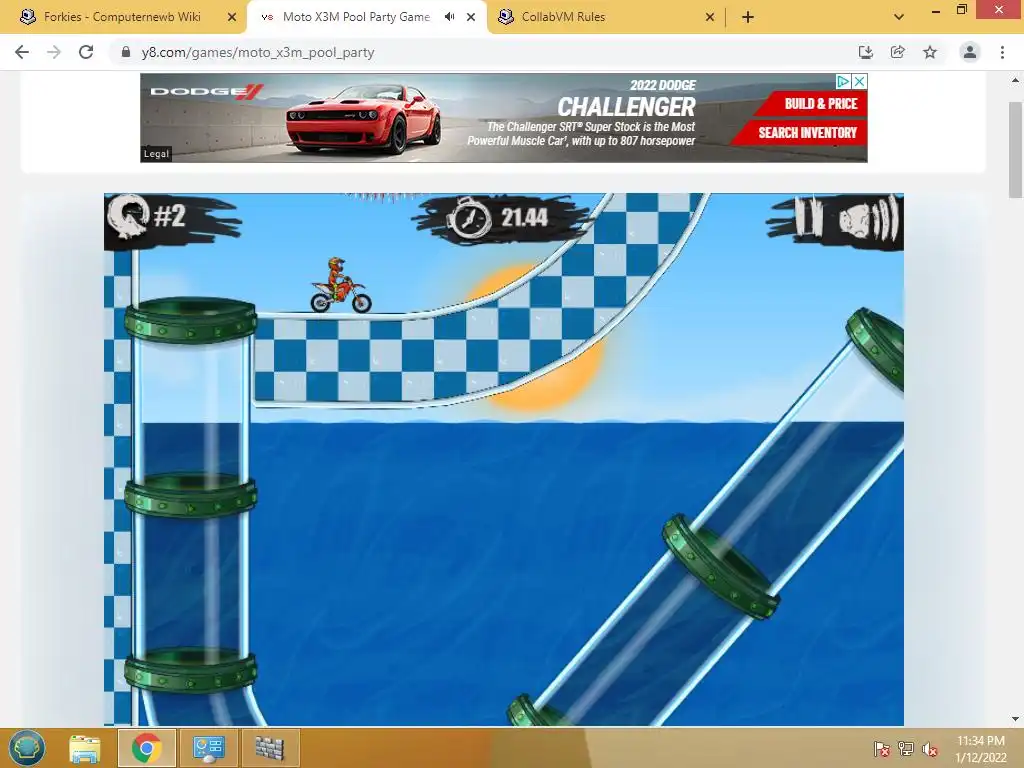
Task: Click the page vertical scrollbar thumb
Action: coord(1015,150)
